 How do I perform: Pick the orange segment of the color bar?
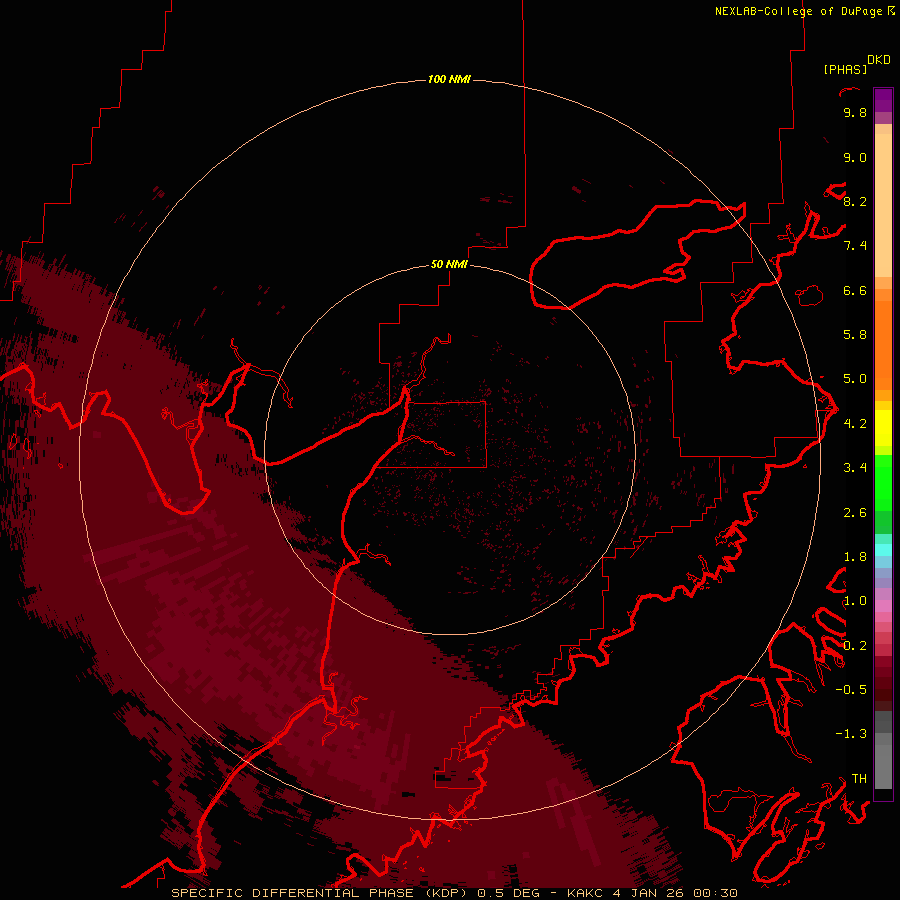[883, 345]
